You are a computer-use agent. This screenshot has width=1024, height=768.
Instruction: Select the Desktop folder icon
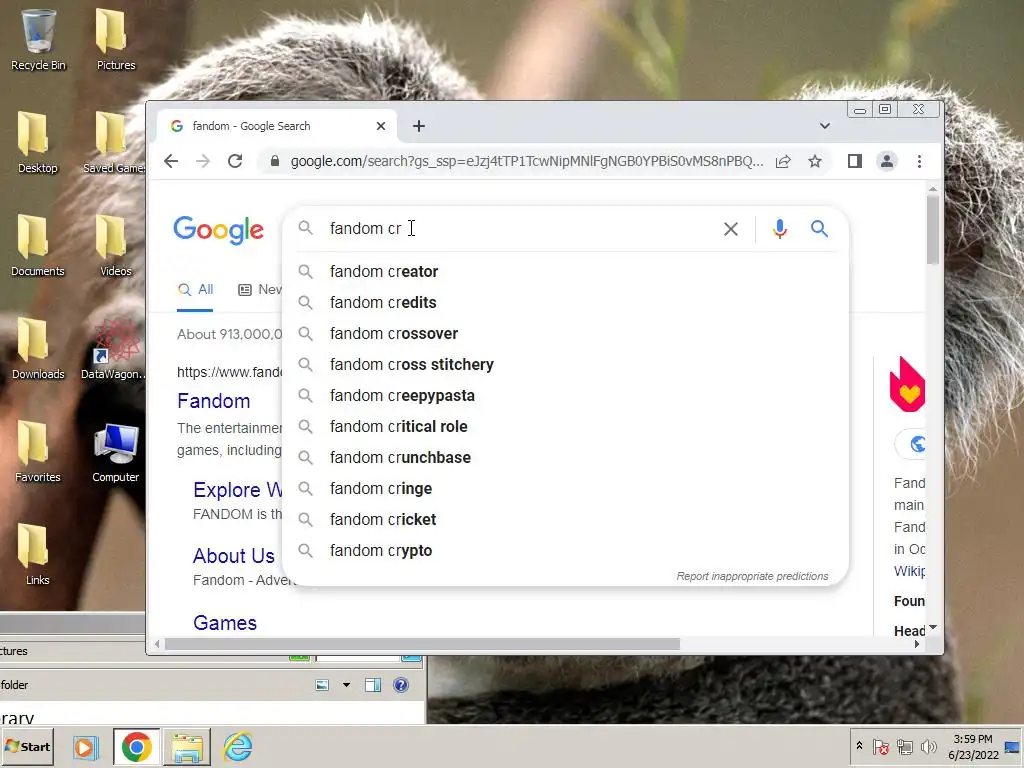coord(37,142)
